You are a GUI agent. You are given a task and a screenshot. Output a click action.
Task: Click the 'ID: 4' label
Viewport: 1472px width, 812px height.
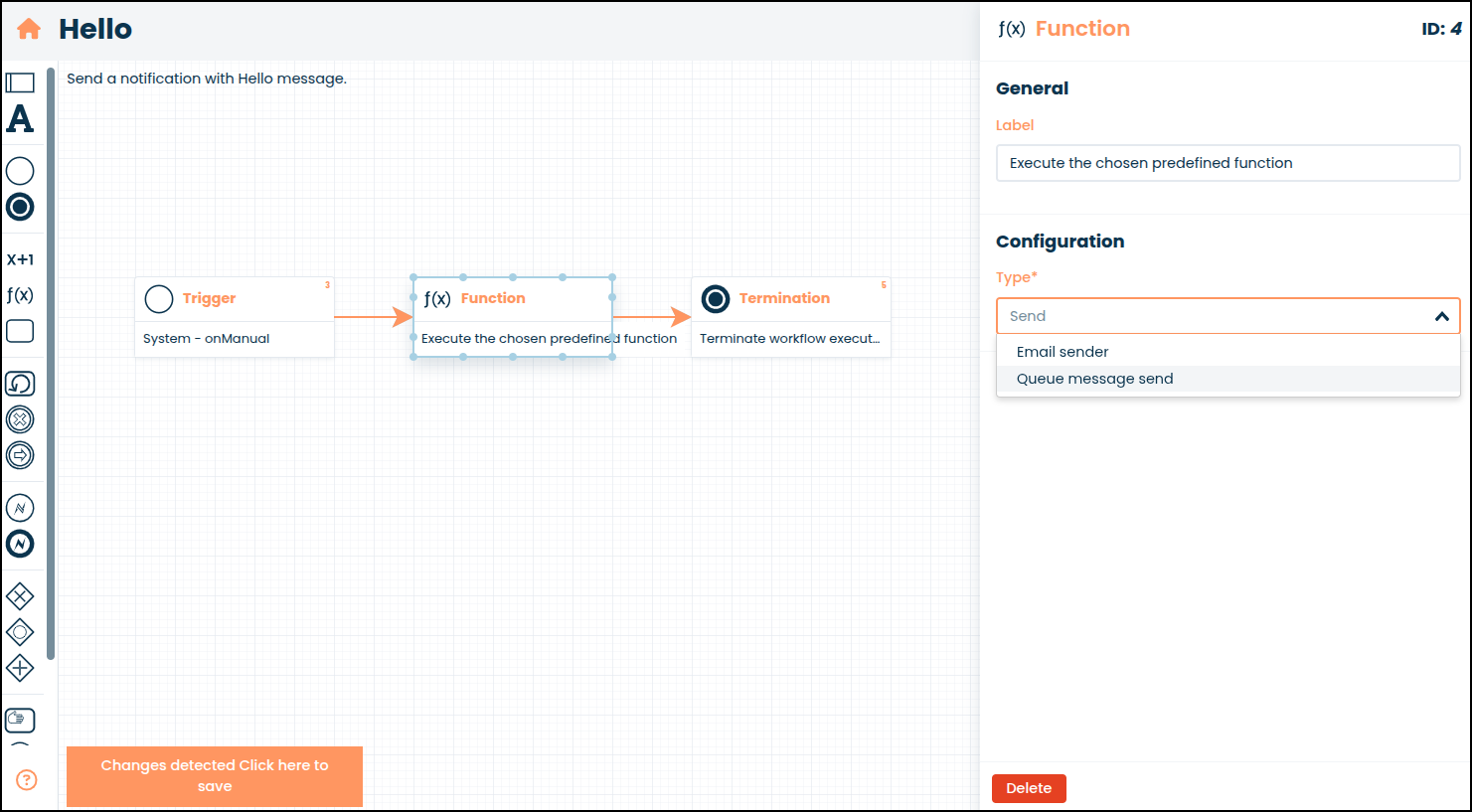(1441, 29)
